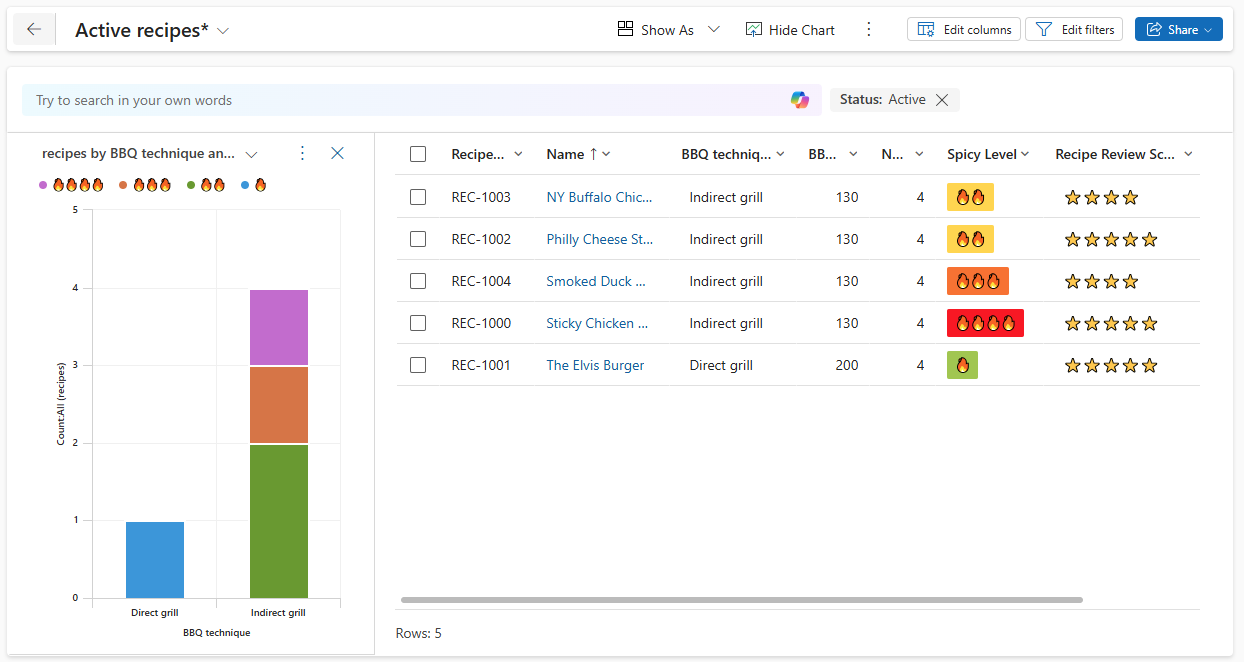This screenshot has height=662, width=1244.
Task: Click the red four-flame spicy level badge
Action: [985, 323]
